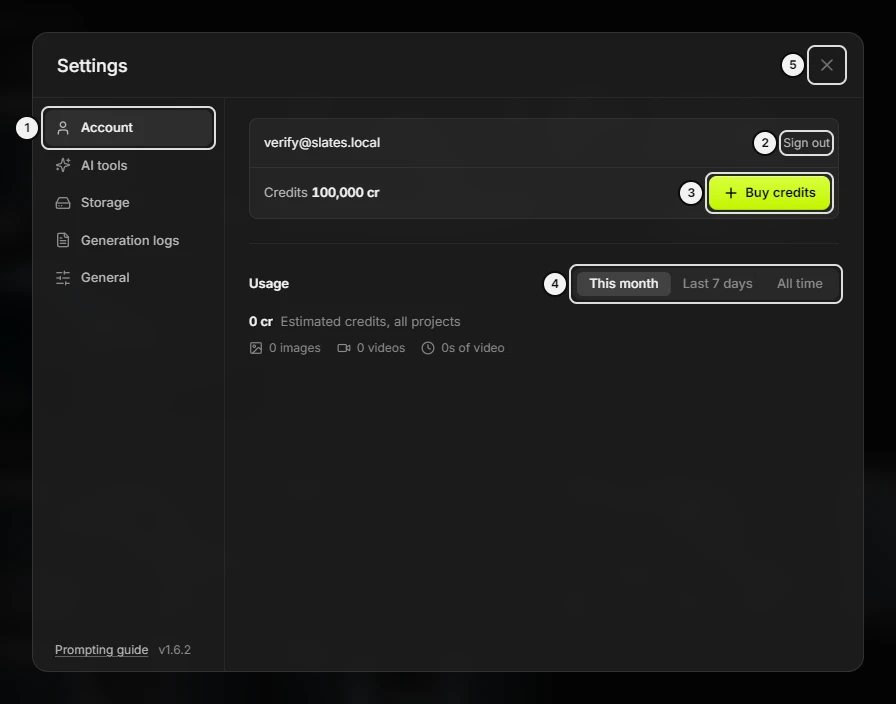Click the verify@slates.local email text
Screen dimensions: 896x704
coord(322,143)
